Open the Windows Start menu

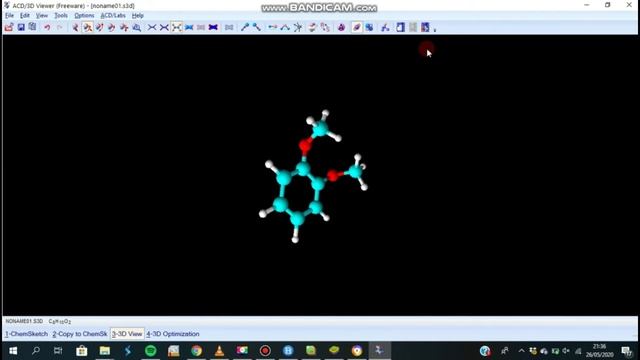click(13, 351)
